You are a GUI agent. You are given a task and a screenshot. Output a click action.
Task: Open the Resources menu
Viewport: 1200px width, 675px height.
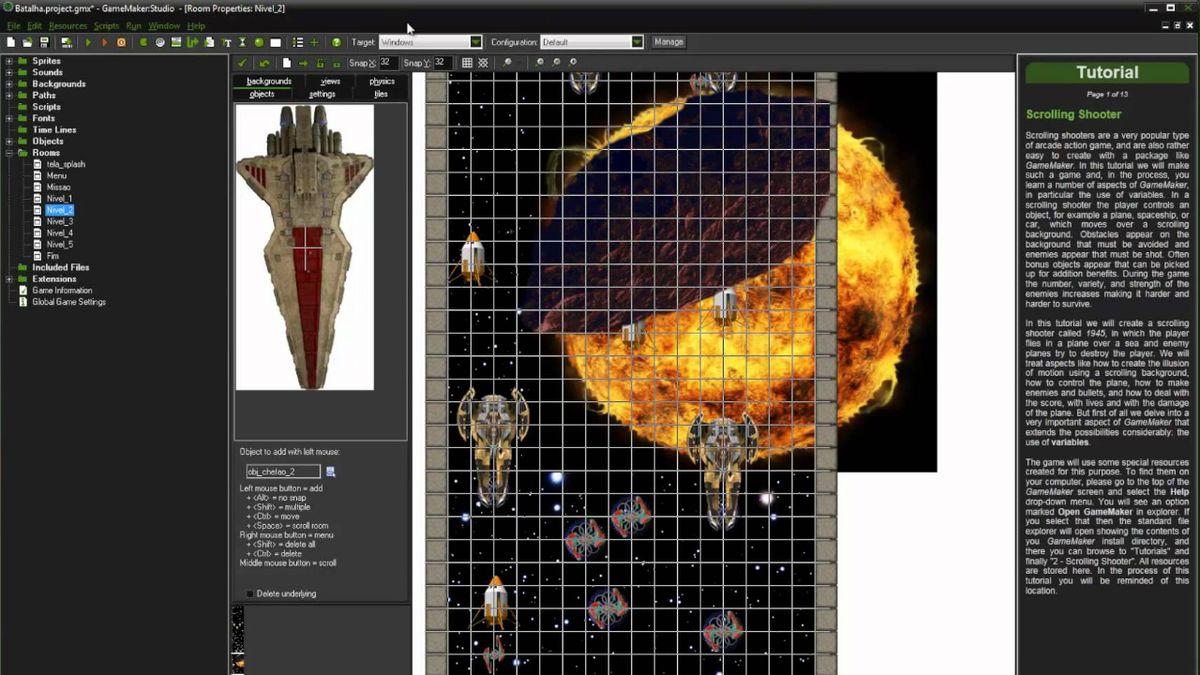(68, 26)
